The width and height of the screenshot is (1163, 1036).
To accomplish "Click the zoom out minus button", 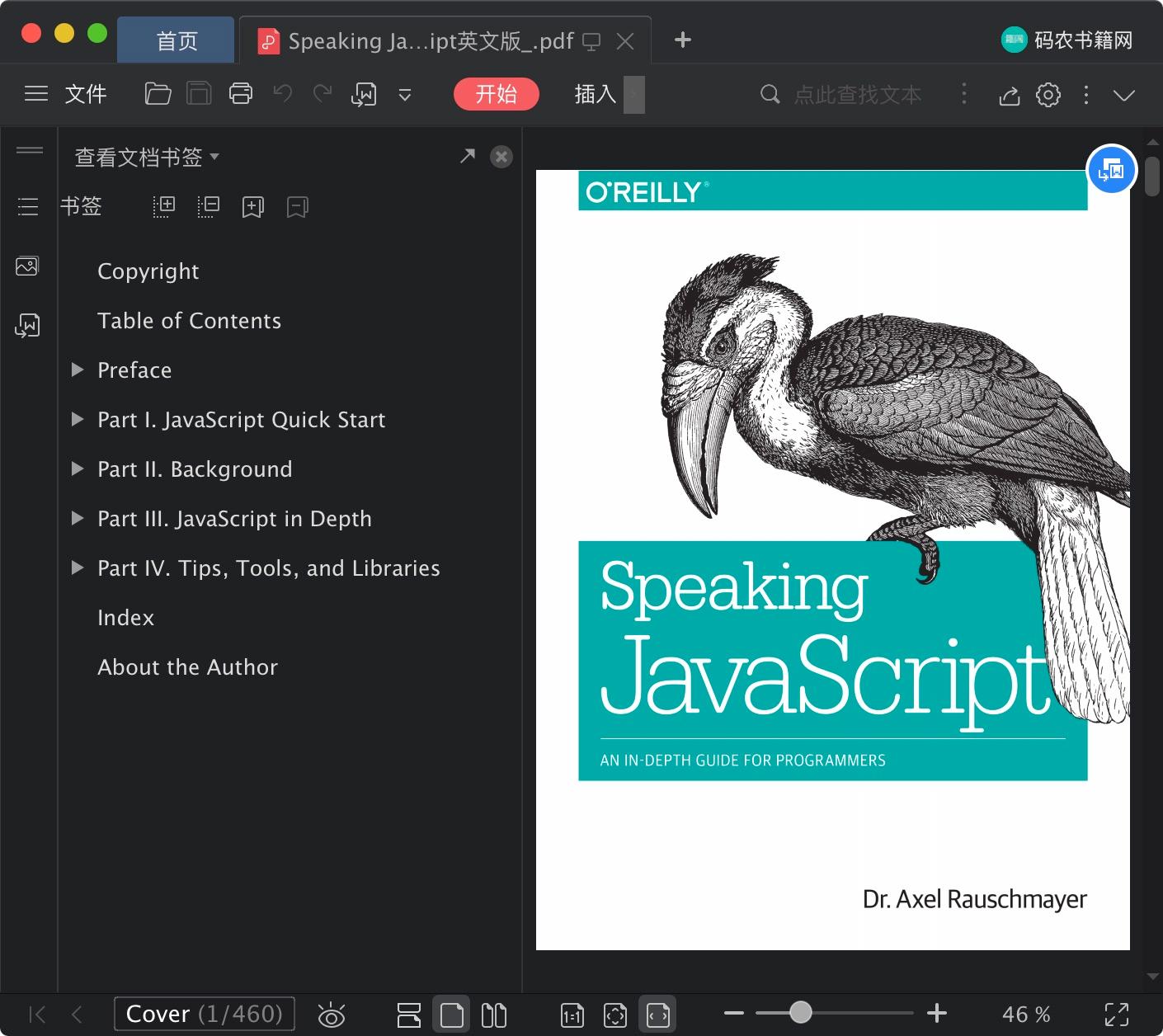I will (x=734, y=1013).
